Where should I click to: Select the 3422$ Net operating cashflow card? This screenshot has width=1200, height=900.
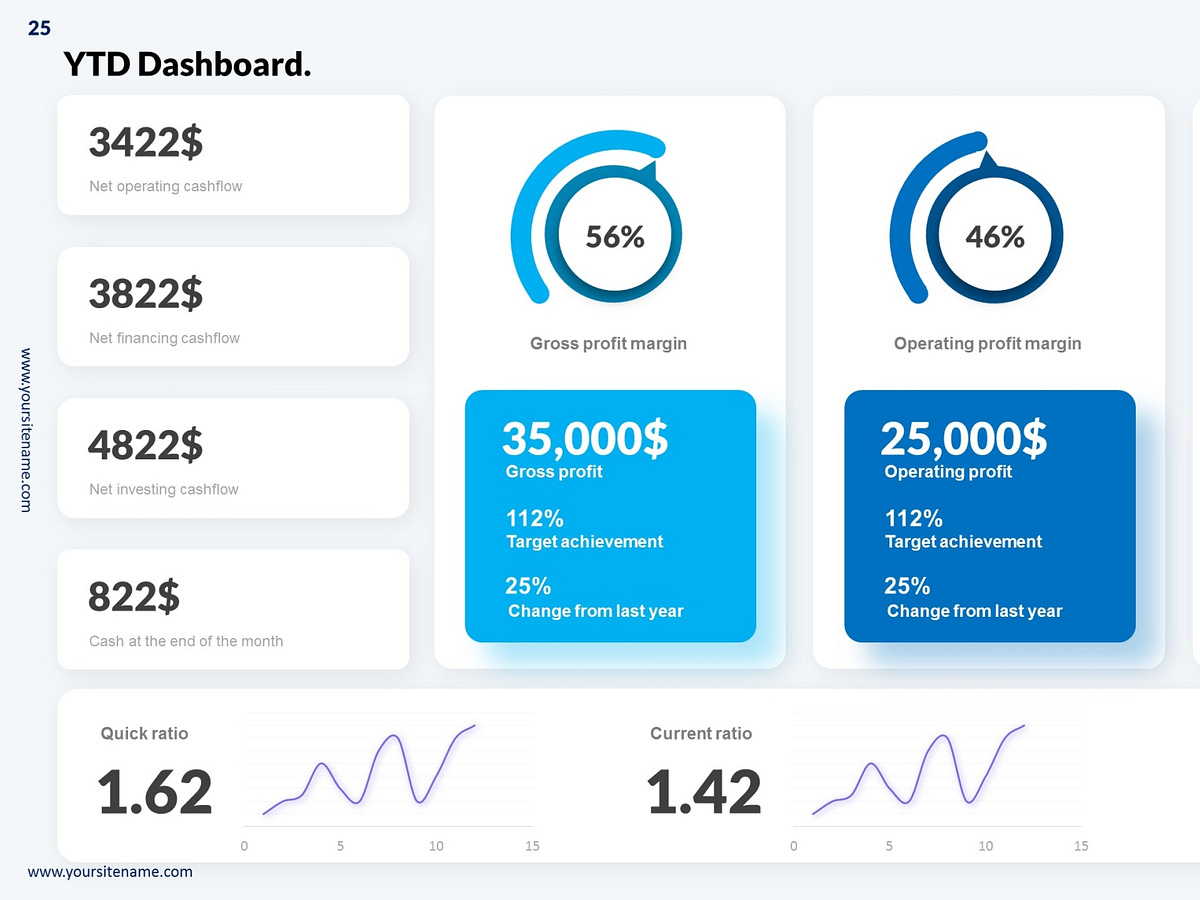pos(233,155)
